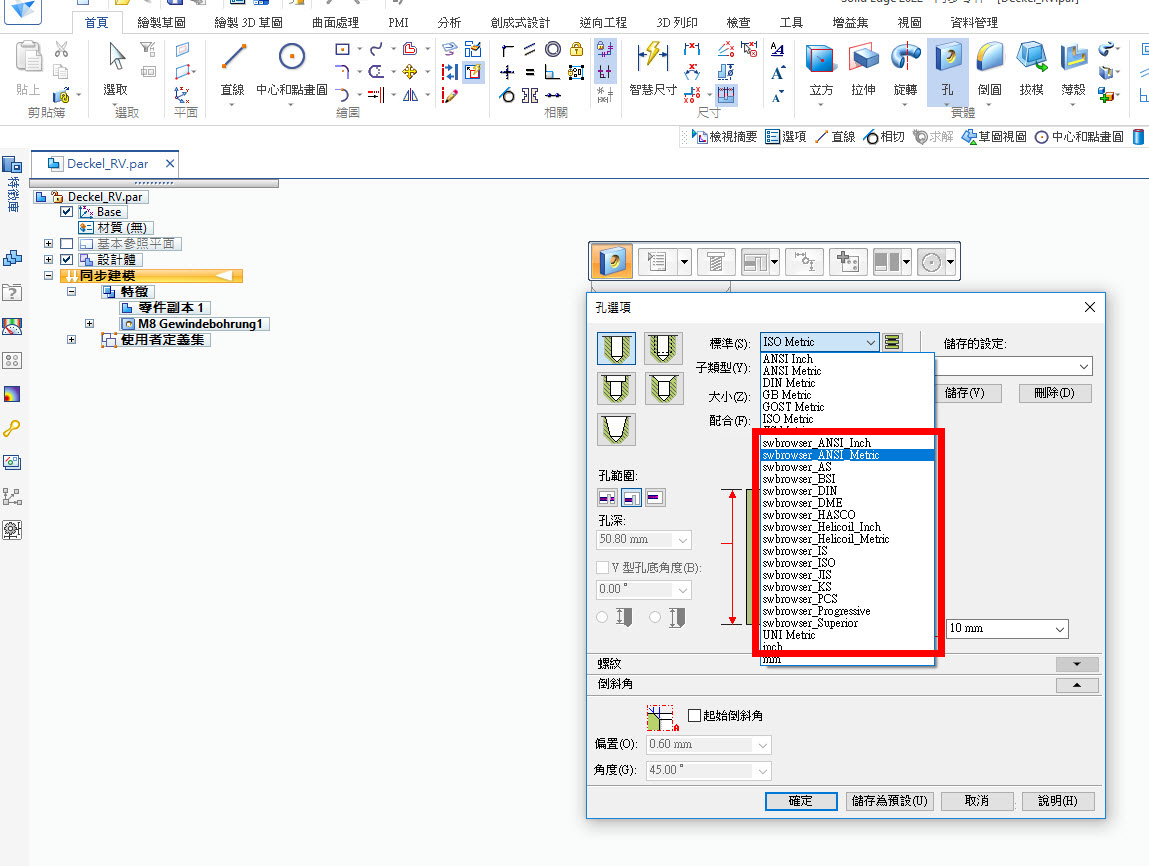Select the counterbore hole type icon

click(616, 388)
